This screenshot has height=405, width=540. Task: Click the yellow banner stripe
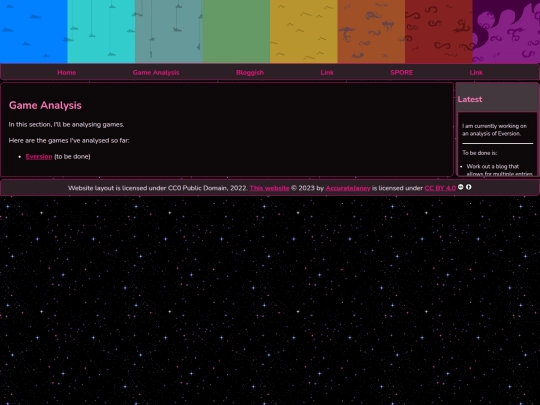[x=304, y=31]
